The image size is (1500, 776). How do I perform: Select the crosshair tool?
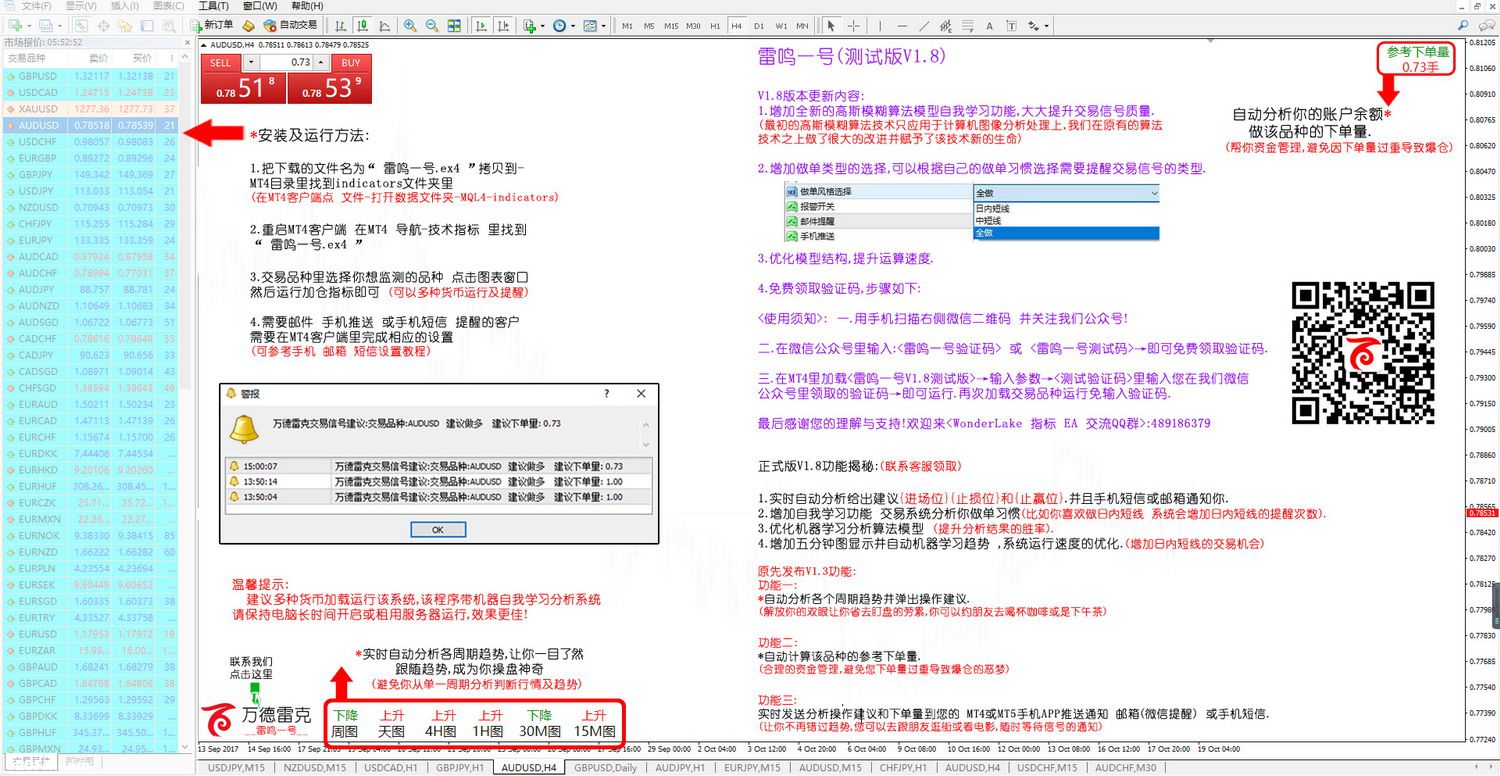pyautogui.click(x=854, y=25)
